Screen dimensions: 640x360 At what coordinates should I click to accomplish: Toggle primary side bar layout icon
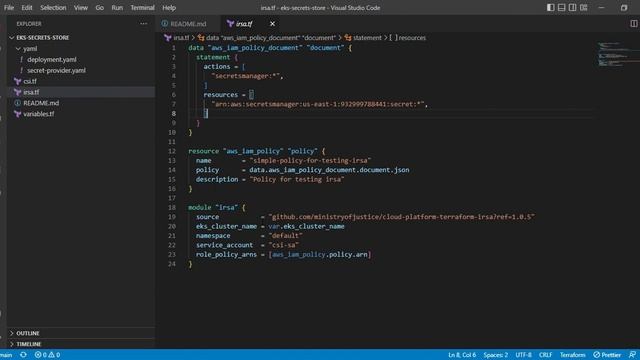point(551,8)
